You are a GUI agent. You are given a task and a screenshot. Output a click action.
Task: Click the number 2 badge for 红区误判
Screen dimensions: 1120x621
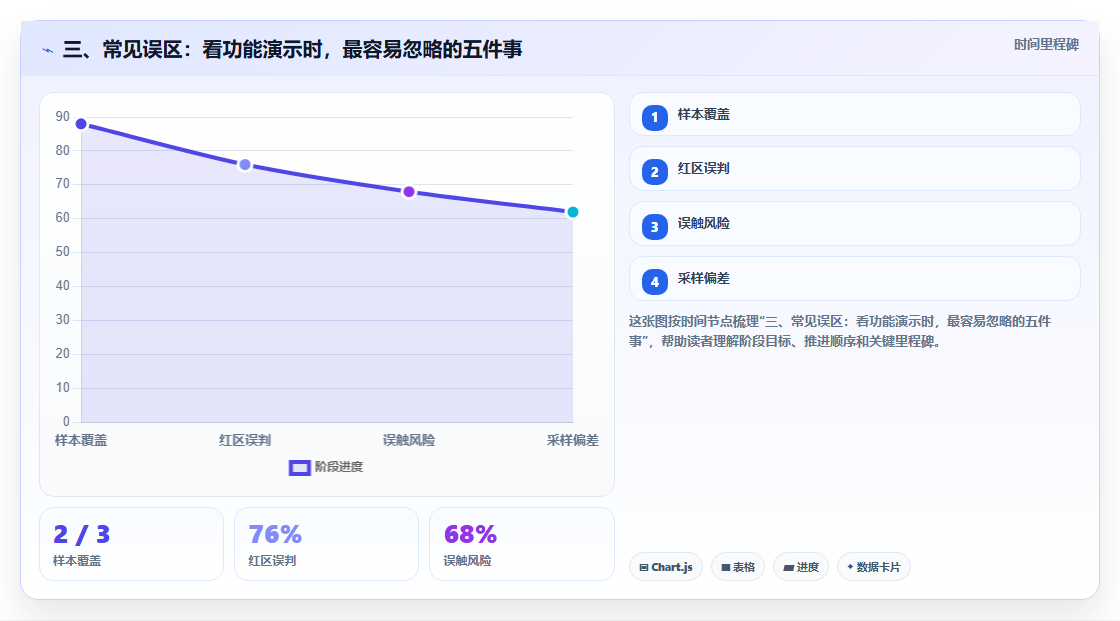coord(654,172)
